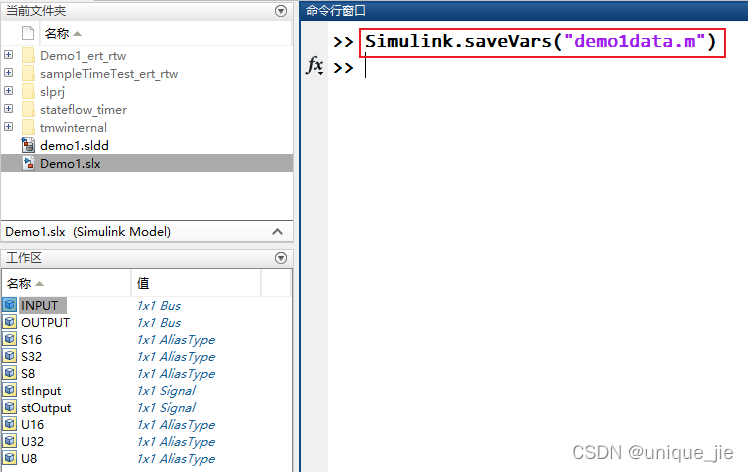Select the U8 workspace variable
Image resolution: width=748 pixels, height=472 pixels.
click(x=29, y=459)
